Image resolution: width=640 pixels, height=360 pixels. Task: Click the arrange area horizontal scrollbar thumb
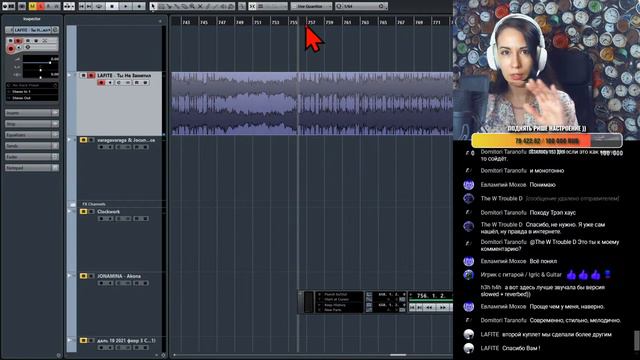pos(398,355)
